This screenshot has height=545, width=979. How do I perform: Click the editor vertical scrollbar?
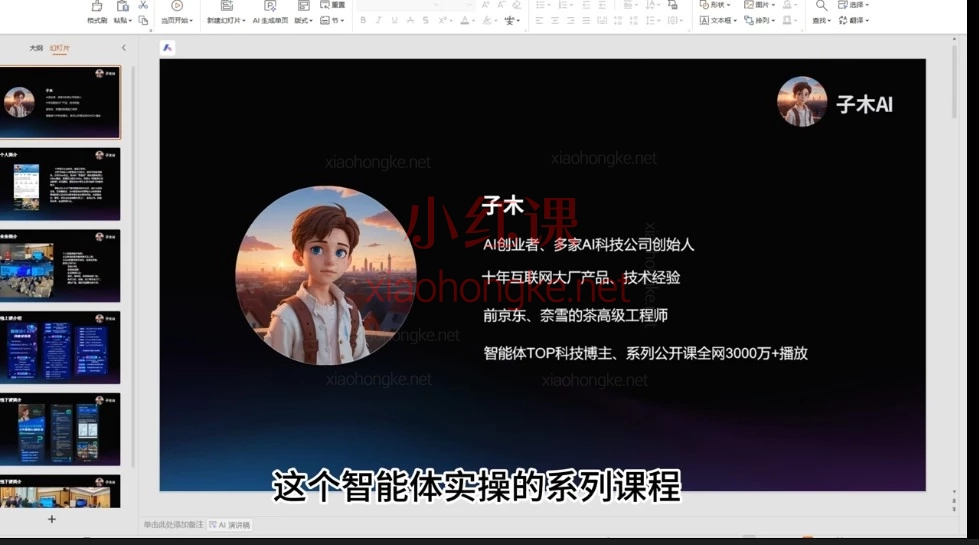tap(954, 81)
